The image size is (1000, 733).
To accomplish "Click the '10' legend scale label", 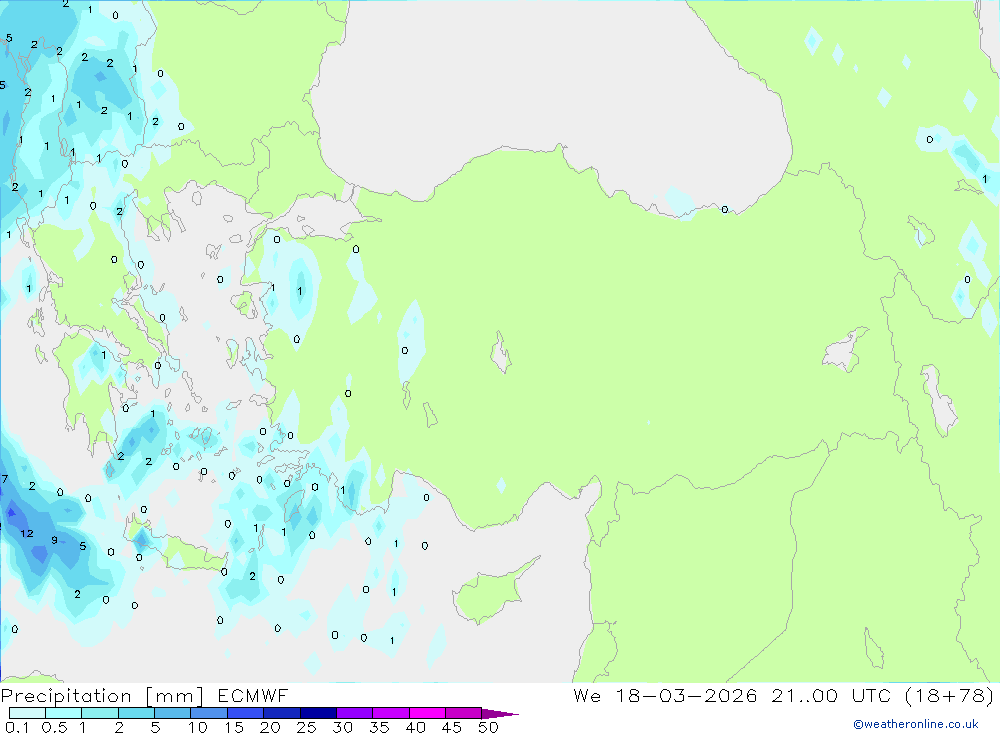I will pyautogui.click(x=198, y=727).
